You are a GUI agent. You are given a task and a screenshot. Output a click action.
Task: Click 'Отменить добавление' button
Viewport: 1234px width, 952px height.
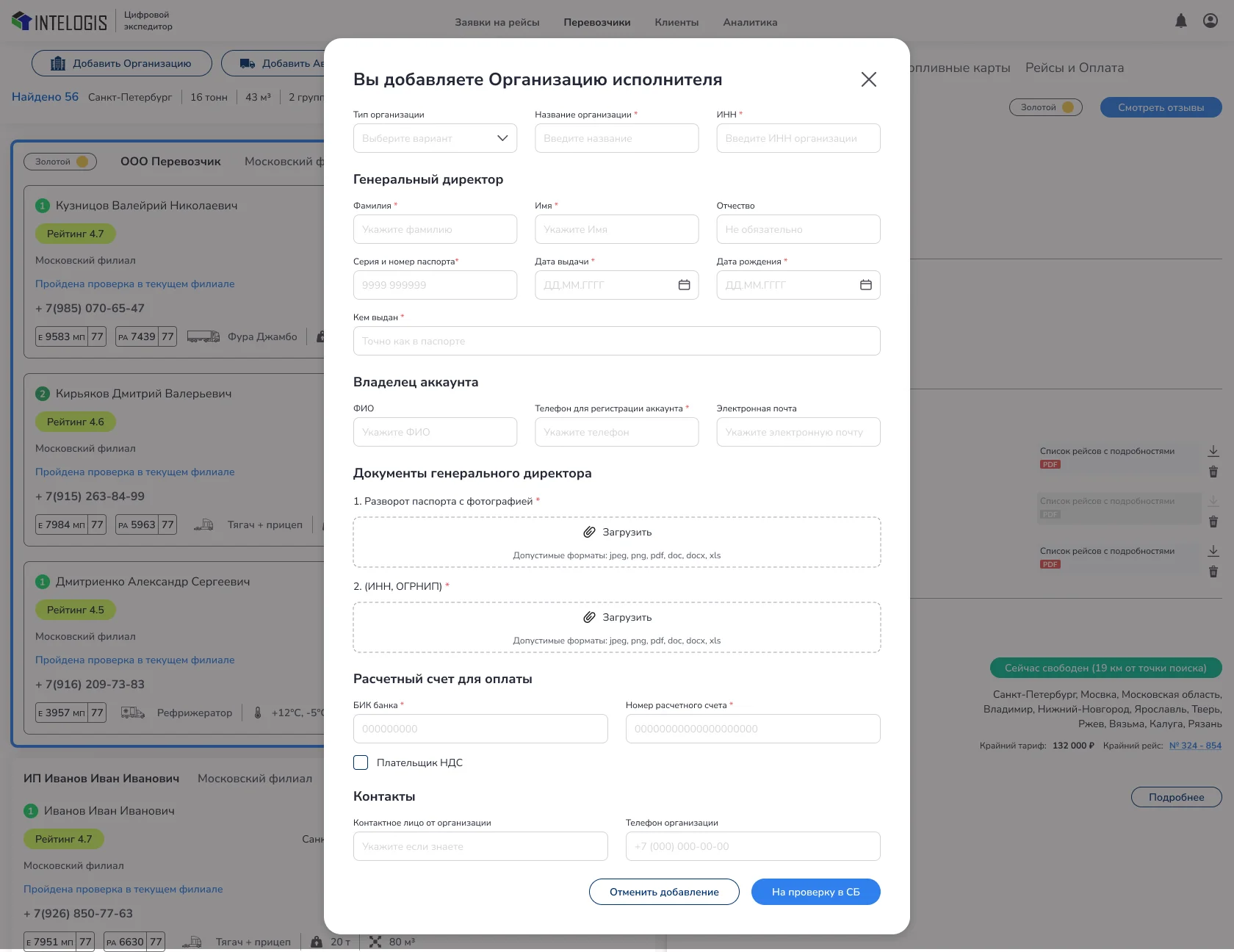664,892
